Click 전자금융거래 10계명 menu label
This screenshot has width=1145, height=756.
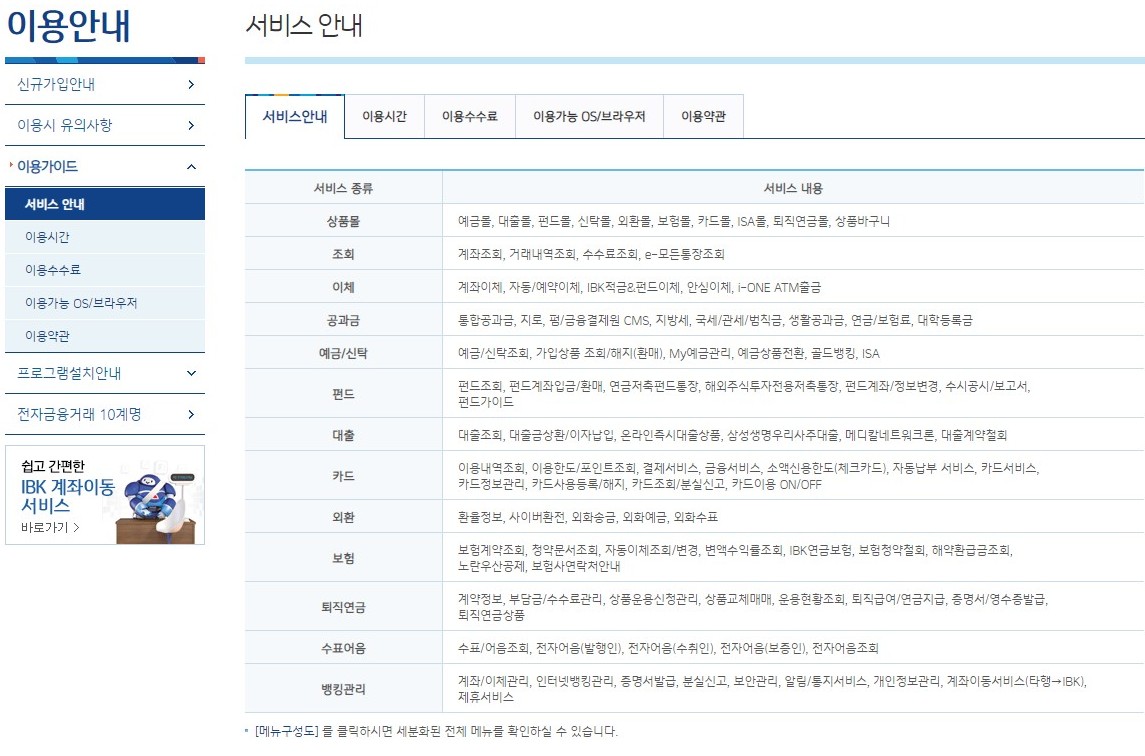(80, 414)
